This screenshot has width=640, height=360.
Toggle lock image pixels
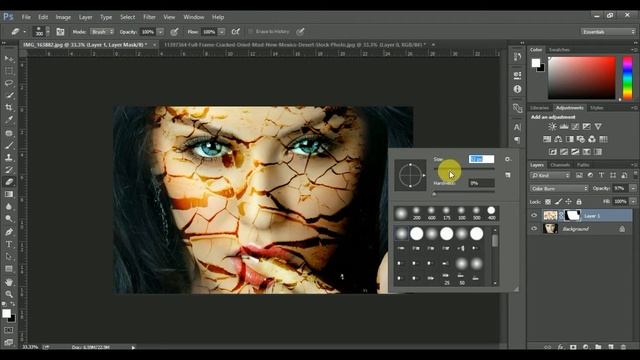coord(558,202)
